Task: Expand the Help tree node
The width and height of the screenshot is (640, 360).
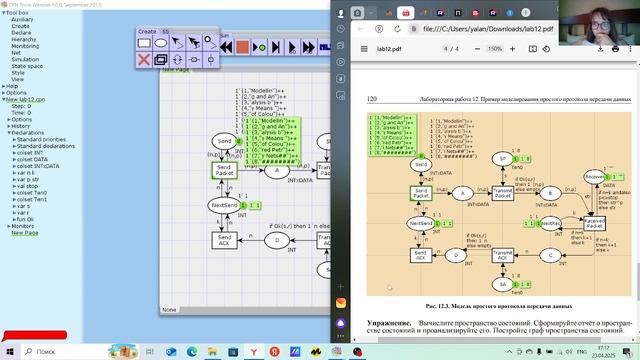Action: (x=4, y=86)
